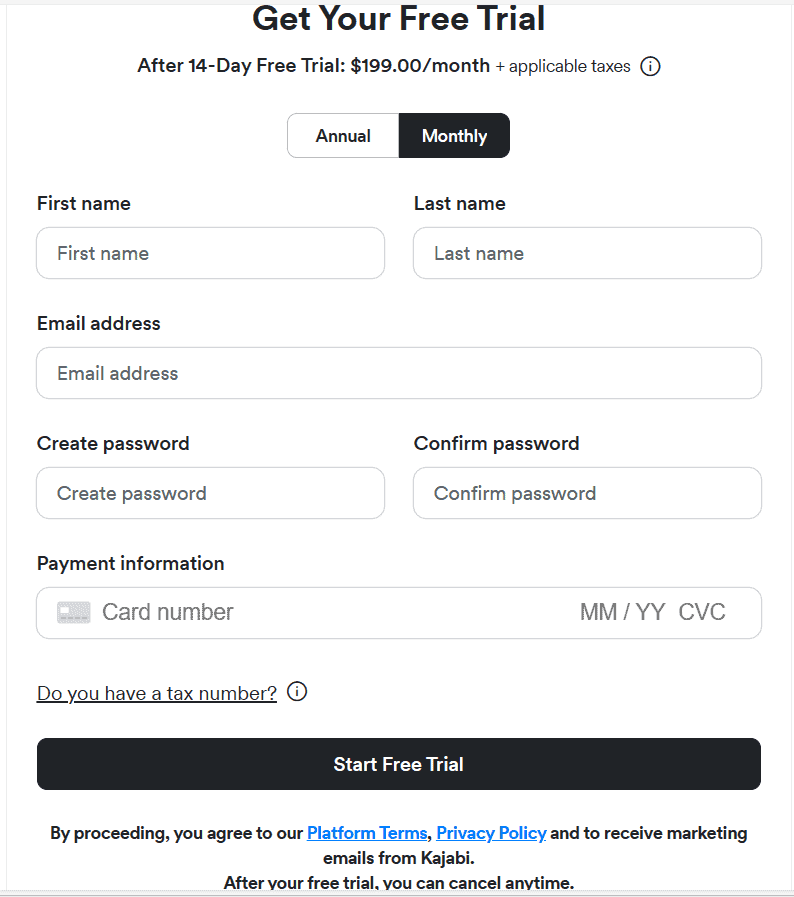The image size is (794, 897).
Task: Focus the Confirm password field
Action: pos(587,493)
